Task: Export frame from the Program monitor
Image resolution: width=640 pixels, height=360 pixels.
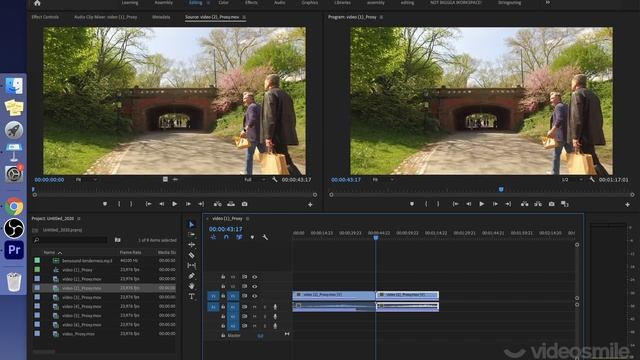Action: click(x=551, y=204)
